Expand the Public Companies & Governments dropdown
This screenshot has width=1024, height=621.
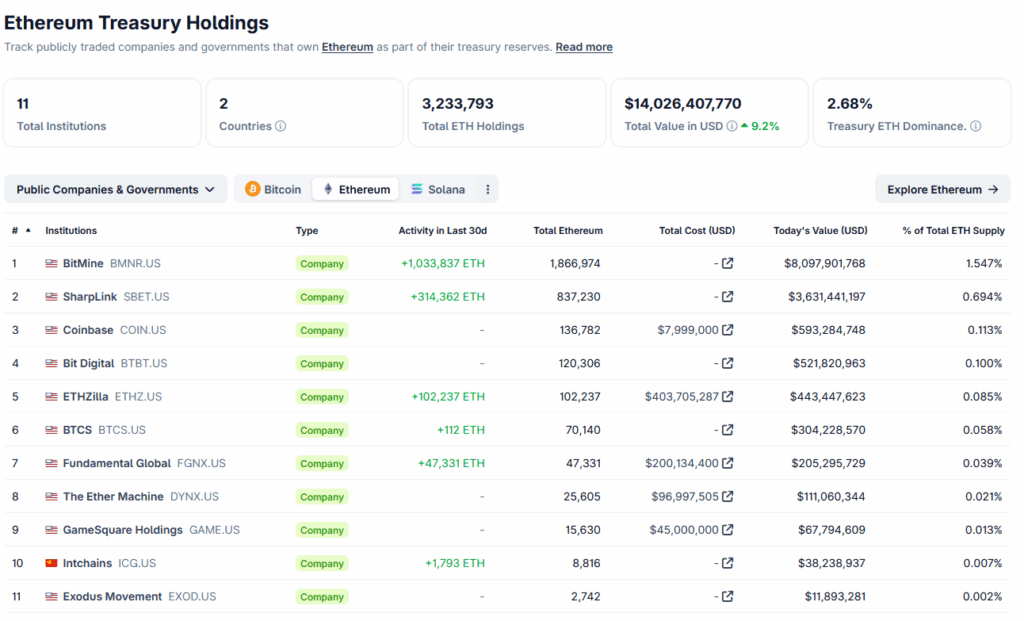[116, 189]
